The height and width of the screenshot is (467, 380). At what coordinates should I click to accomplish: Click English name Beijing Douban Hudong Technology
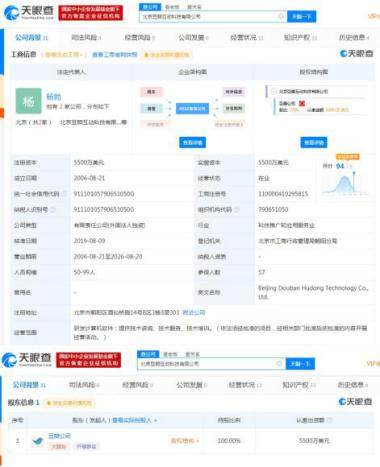pos(313,292)
